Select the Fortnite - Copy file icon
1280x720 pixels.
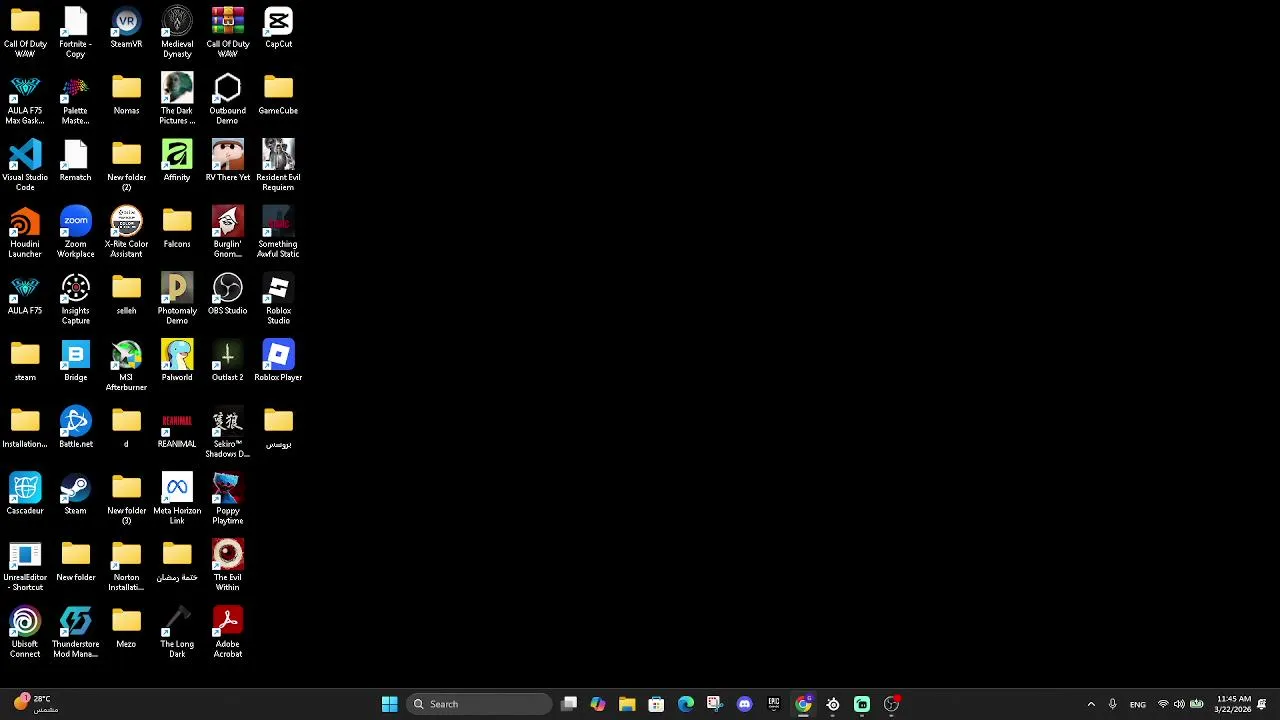pos(75,32)
